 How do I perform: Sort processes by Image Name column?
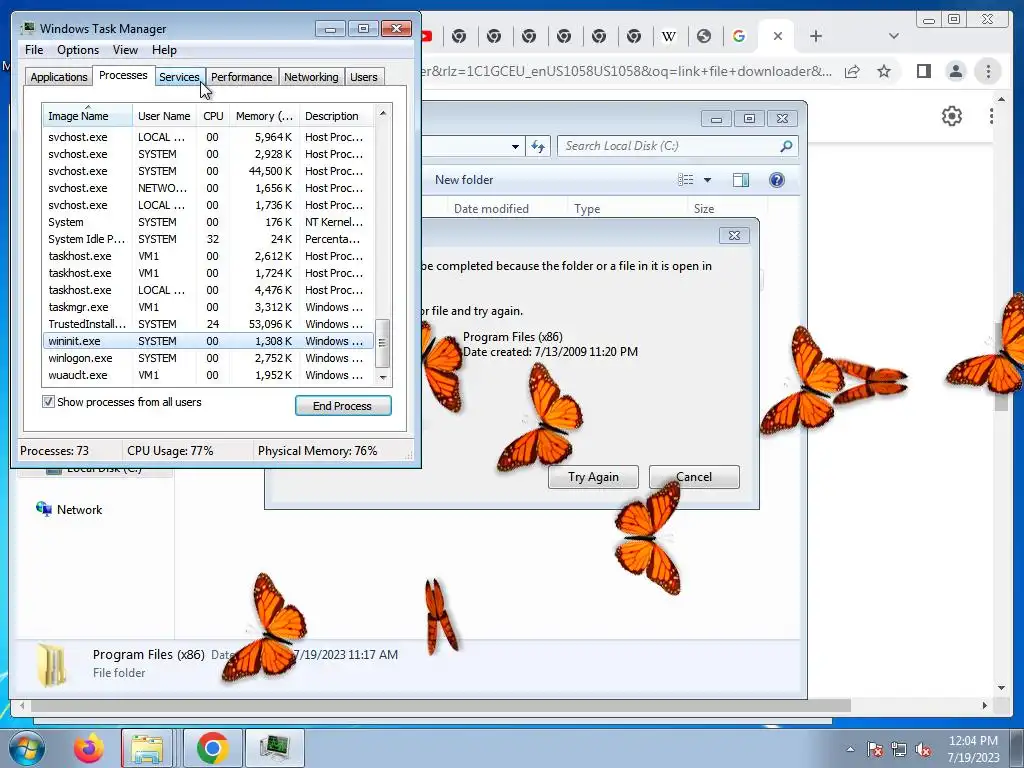pos(86,116)
